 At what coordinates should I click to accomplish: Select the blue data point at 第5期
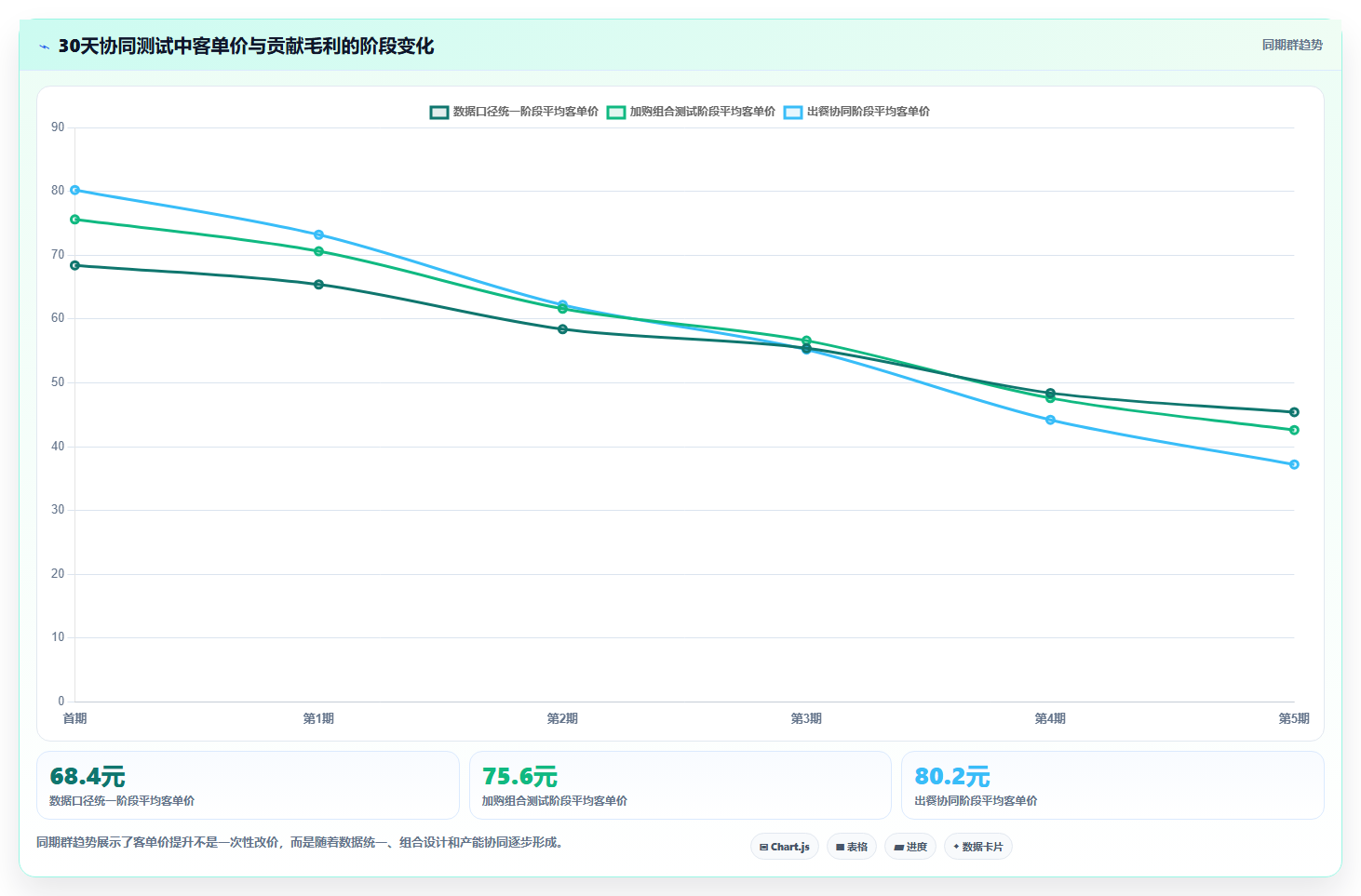1294,464
